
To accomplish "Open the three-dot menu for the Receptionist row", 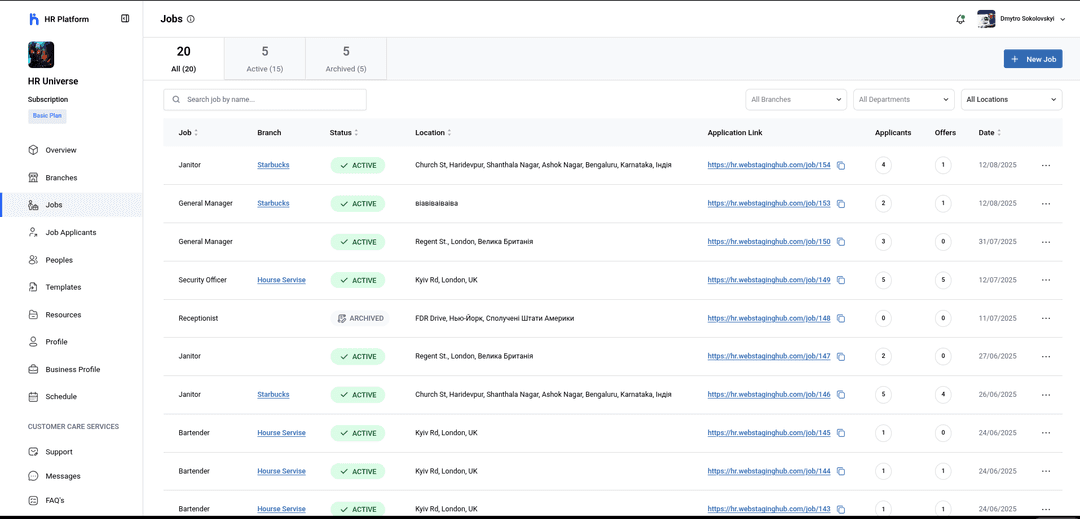I will [x=1045, y=318].
